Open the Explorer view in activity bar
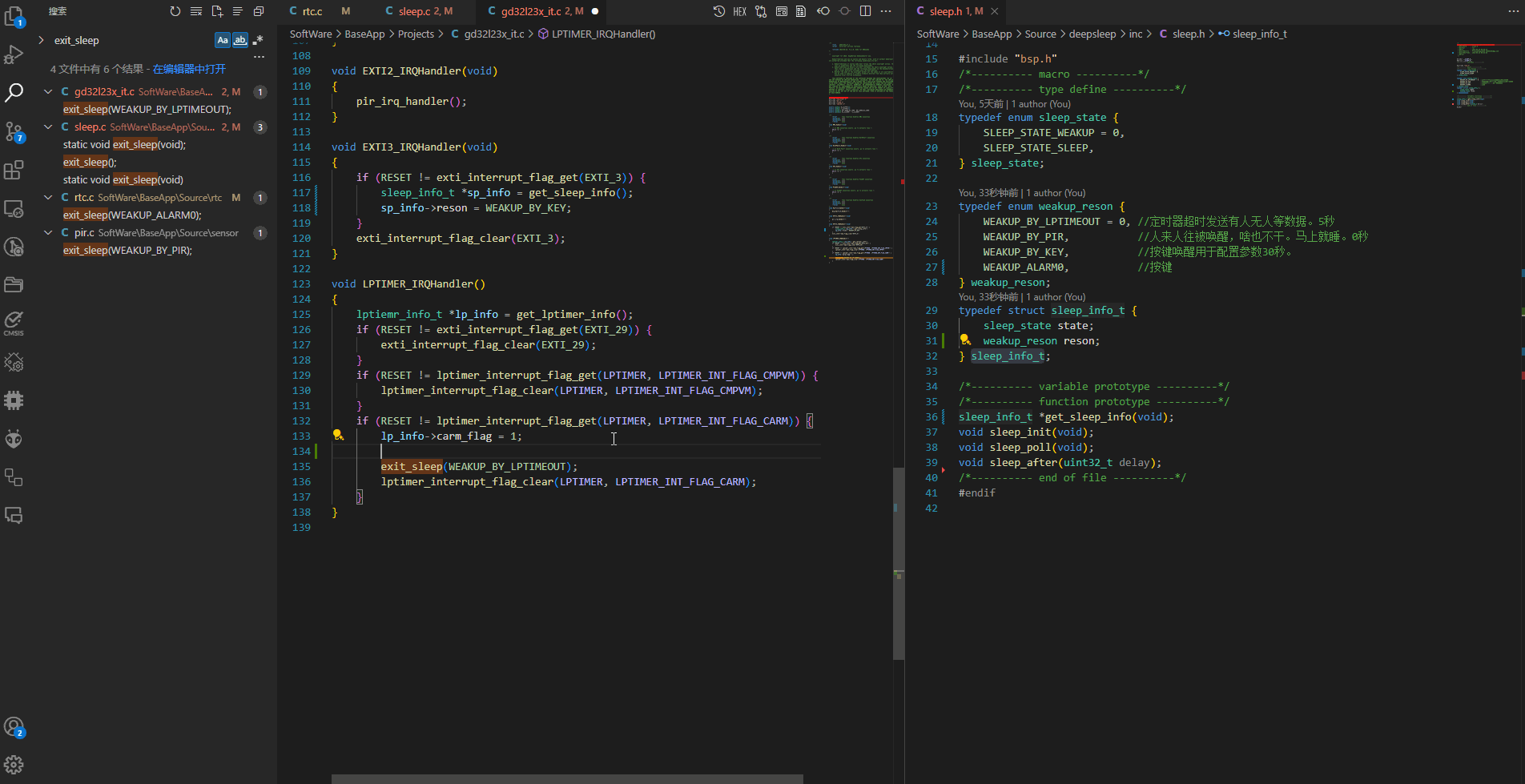This screenshot has width=1525, height=784. 14,15
